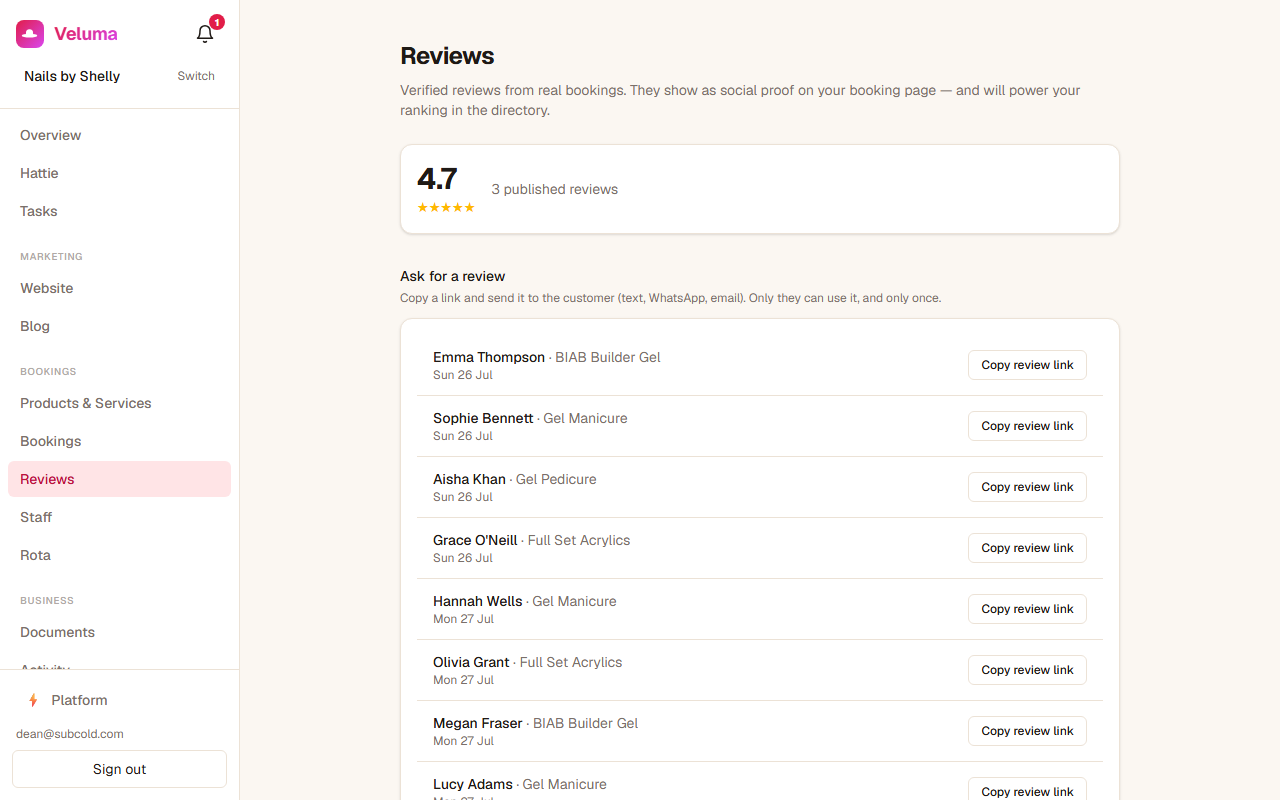Viewport: 1280px width, 800px height.
Task: Click the Veluma brand name
Action: pos(86,34)
